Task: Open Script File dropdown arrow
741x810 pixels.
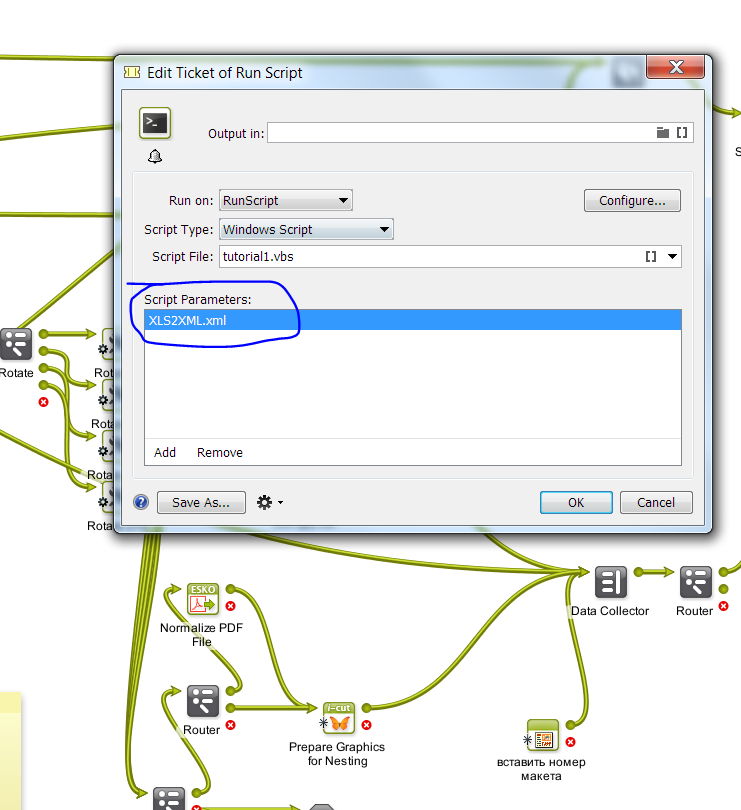Action: (x=672, y=256)
